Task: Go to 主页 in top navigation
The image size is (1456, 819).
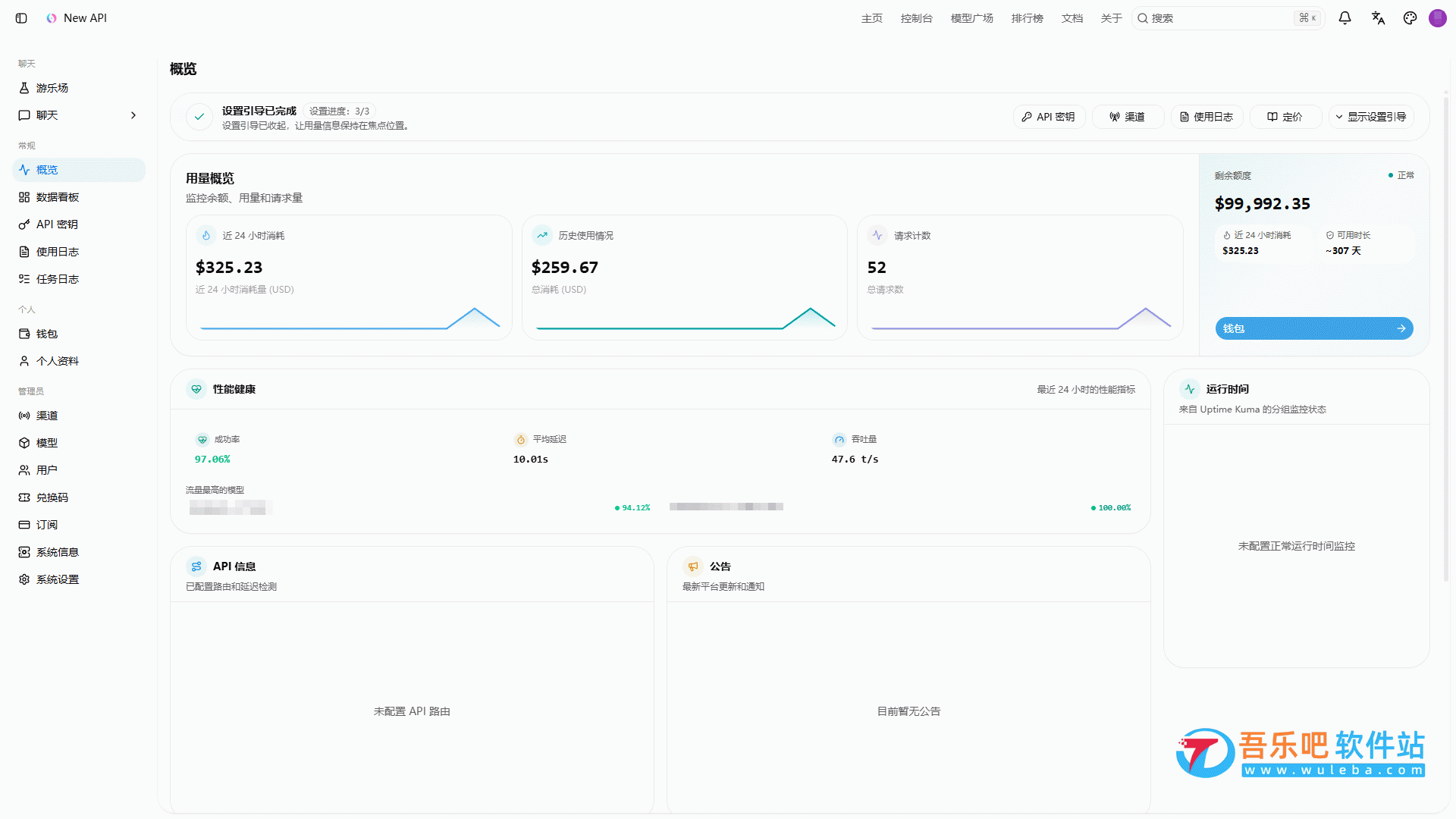Action: [x=871, y=18]
